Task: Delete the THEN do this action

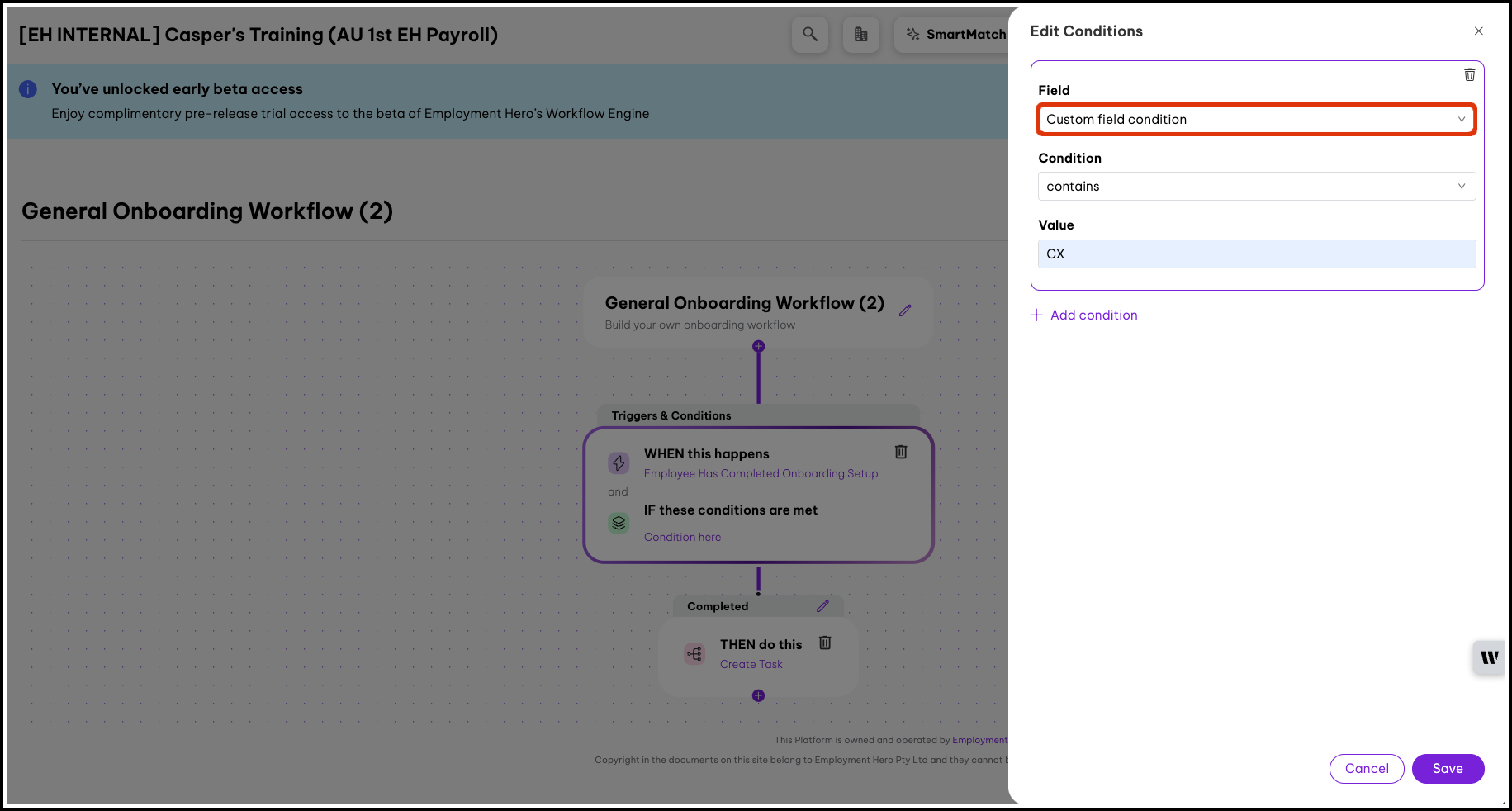Action: pos(824,643)
